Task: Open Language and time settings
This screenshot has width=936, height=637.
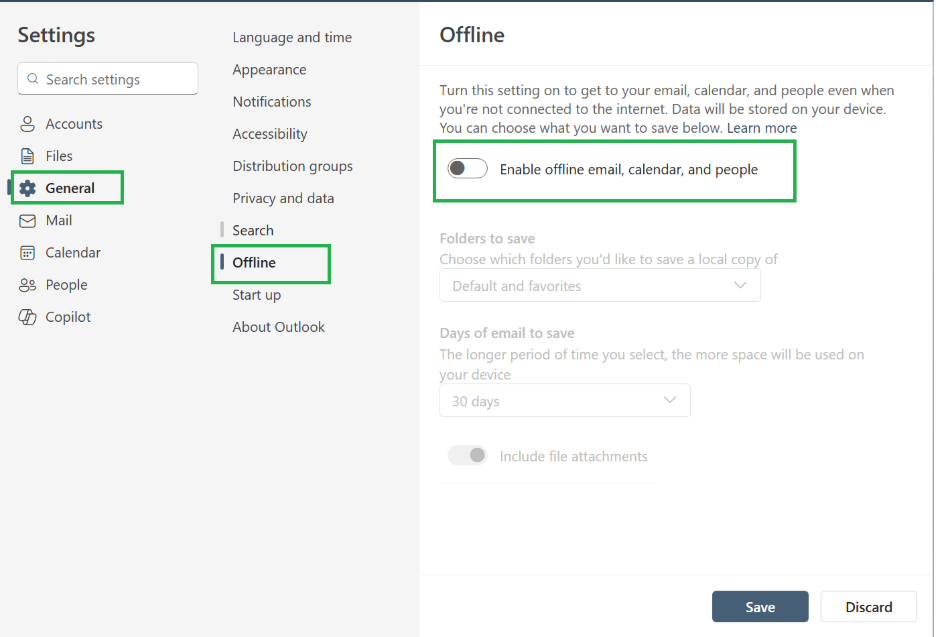Action: [x=292, y=37]
